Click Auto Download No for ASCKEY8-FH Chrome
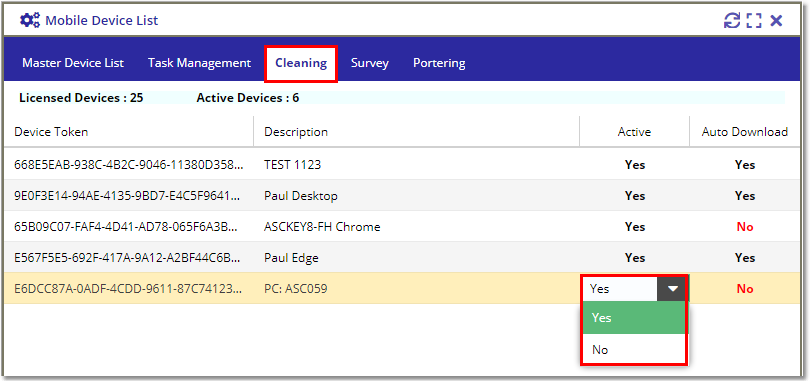This screenshot has width=810, height=383. (x=745, y=227)
